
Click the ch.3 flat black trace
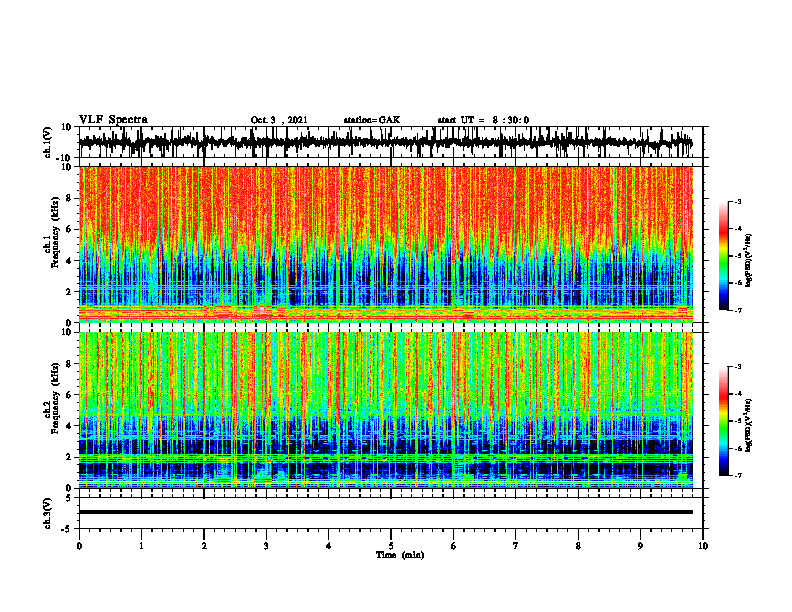pos(385,512)
